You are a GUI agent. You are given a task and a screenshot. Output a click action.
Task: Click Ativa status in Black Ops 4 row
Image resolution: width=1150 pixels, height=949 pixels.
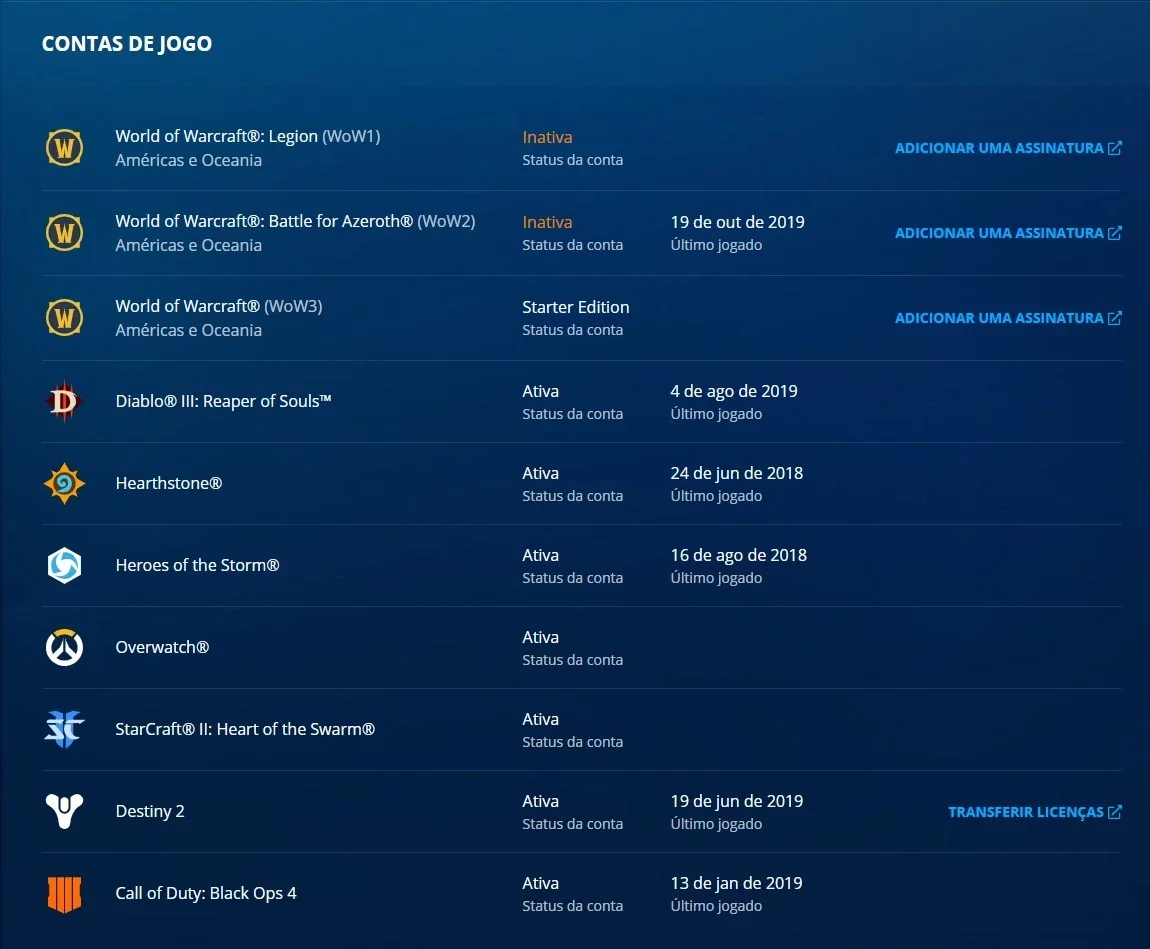[x=541, y=884]
